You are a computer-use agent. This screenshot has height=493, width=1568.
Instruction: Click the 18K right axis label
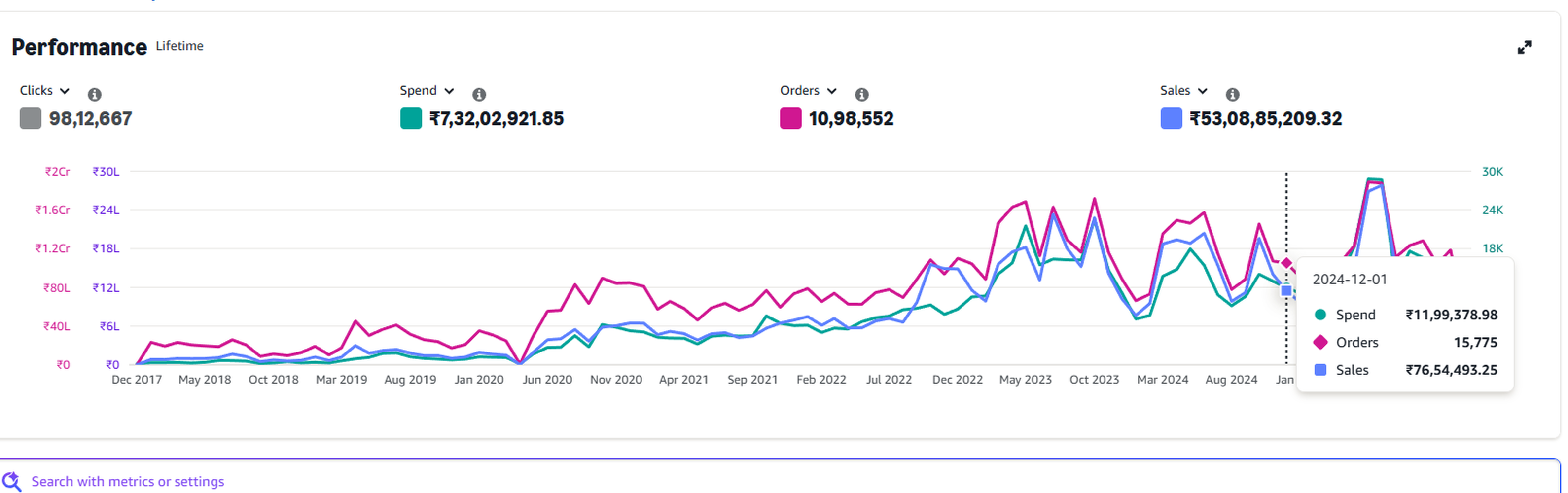1493,248
